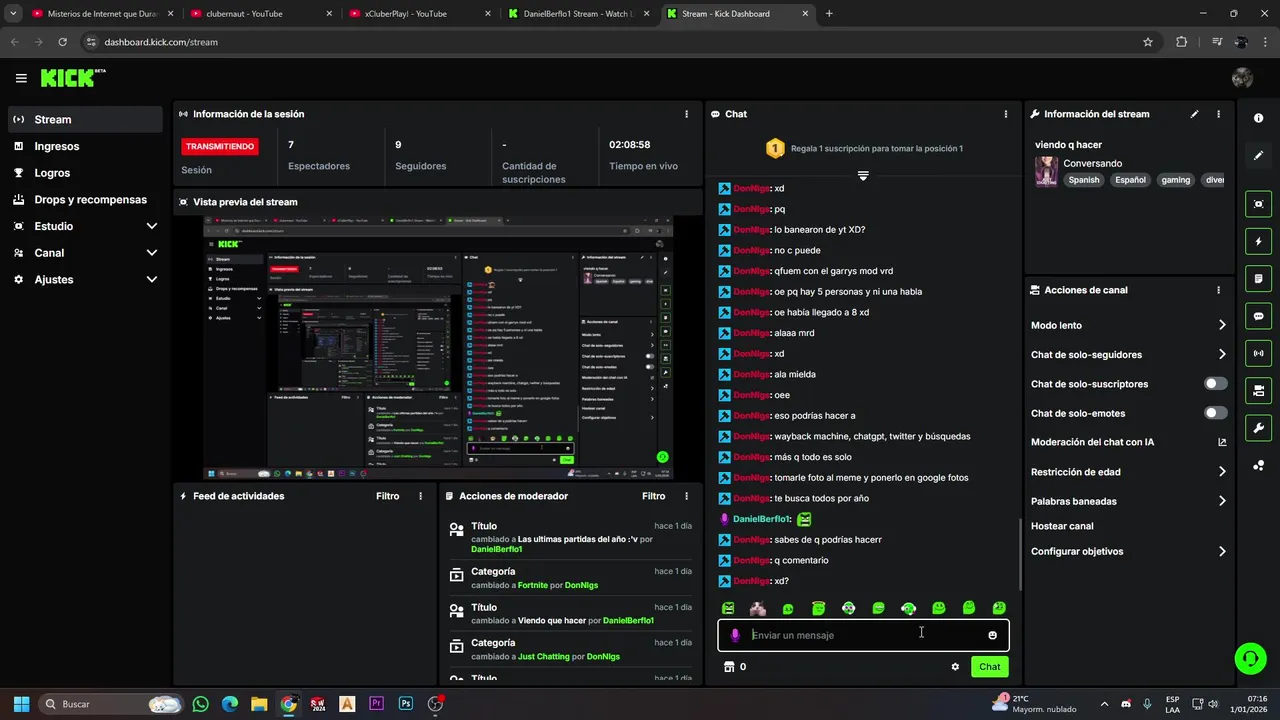Open Drops y recompensas page

click(x=85, y=199)
